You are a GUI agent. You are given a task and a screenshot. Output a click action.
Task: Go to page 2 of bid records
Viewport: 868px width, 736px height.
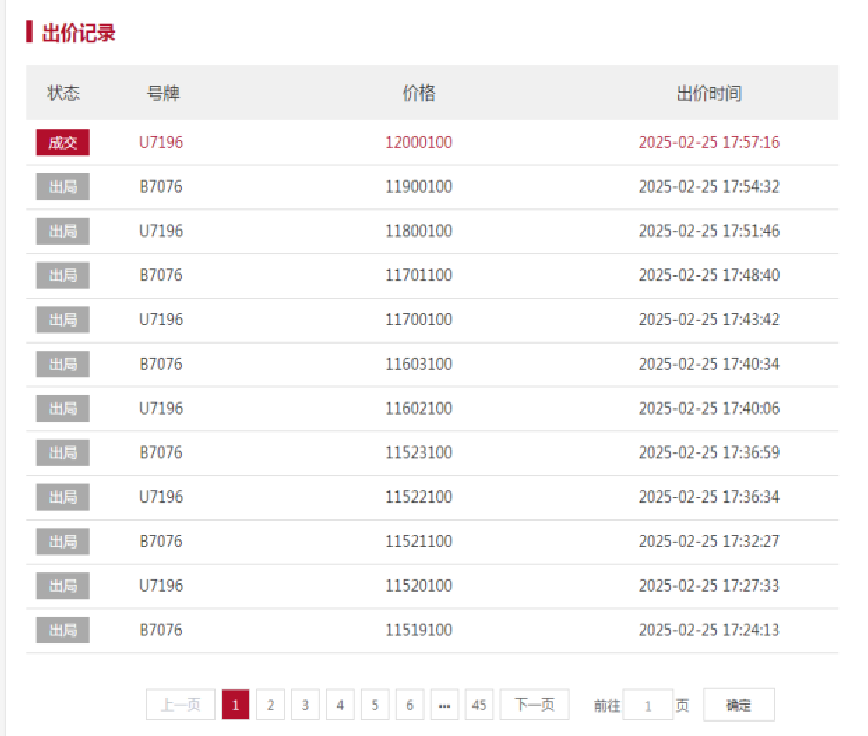pos(270,705)
